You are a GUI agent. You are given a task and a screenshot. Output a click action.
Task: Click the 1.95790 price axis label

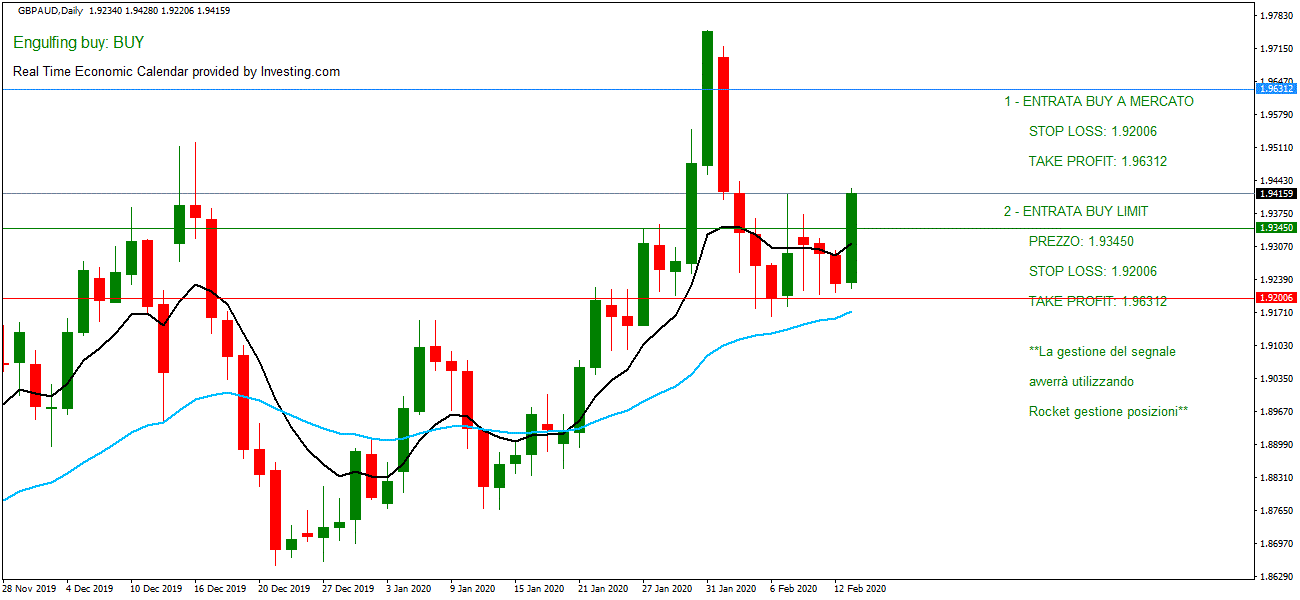(x=1278, y=115)
